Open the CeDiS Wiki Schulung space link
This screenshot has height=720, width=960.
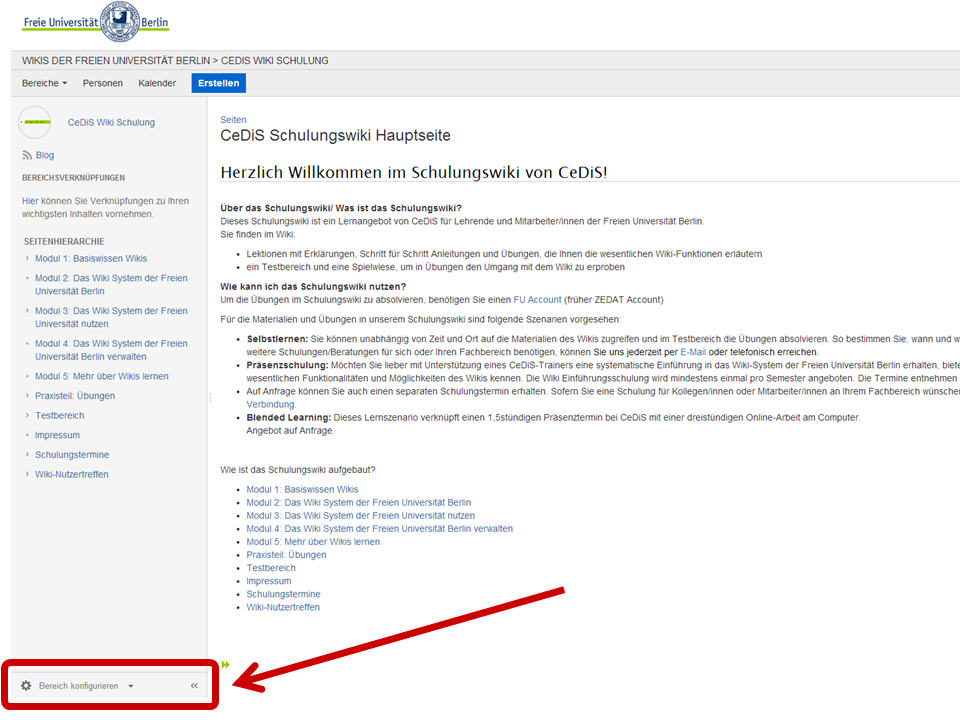pos(111,122)
